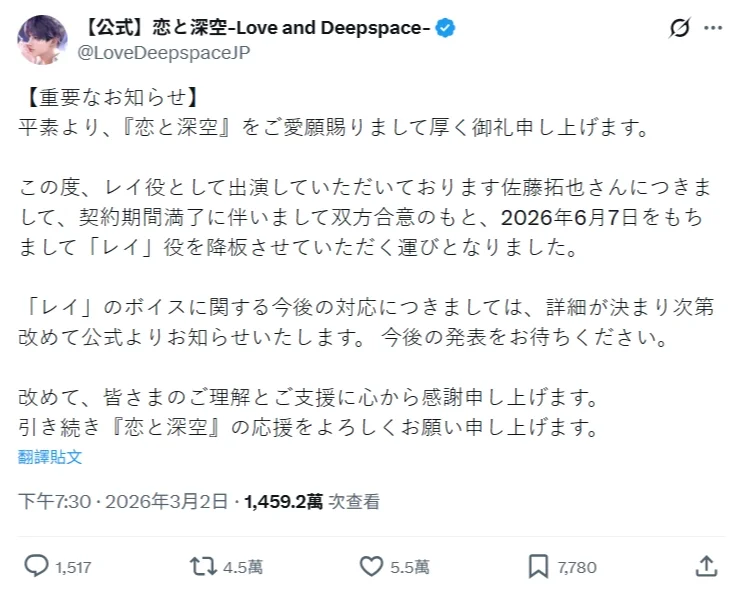Viewport: 745px width, 590px height.
Task: View the 1,459.2萬 view count analytics
Action: (283, 501)
